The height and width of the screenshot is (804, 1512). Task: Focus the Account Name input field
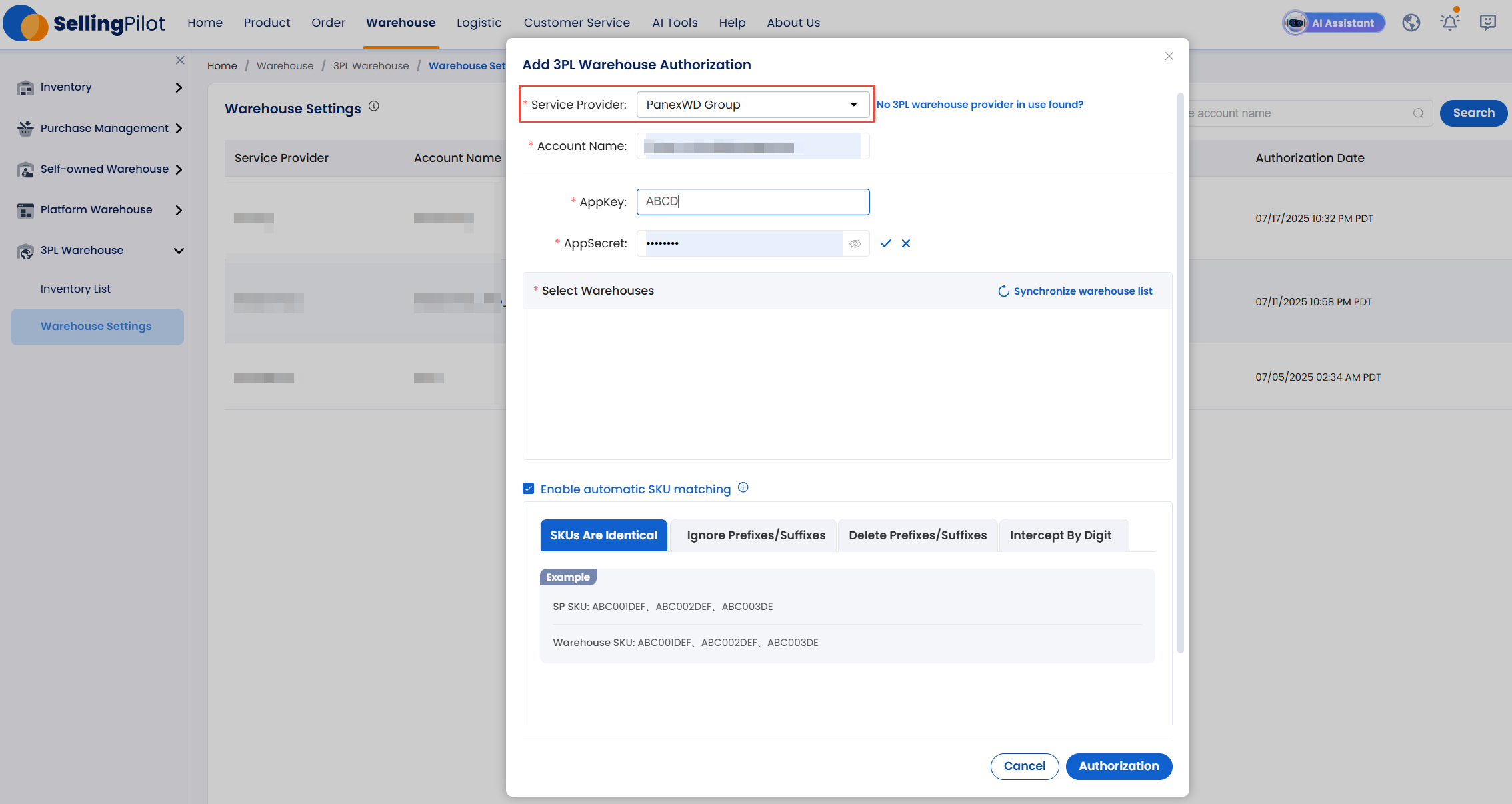click(753, 146)
